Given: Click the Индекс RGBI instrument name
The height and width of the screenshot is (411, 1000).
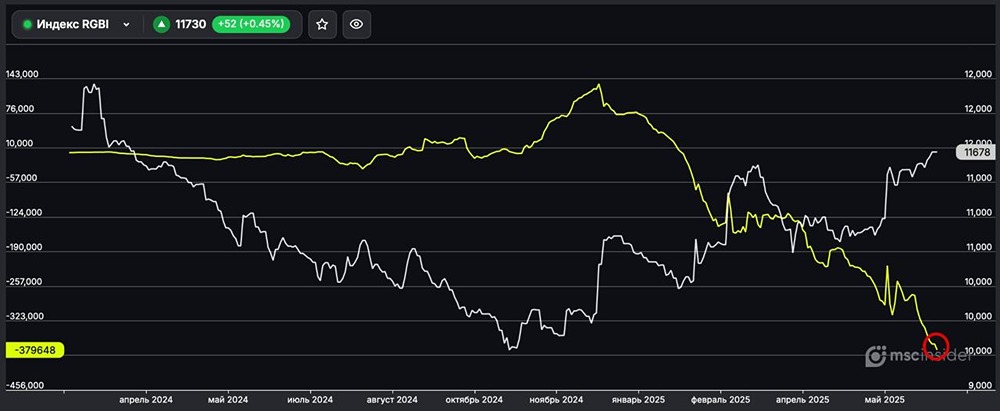Looking at the screenshot, I should (x=73, y=25).
